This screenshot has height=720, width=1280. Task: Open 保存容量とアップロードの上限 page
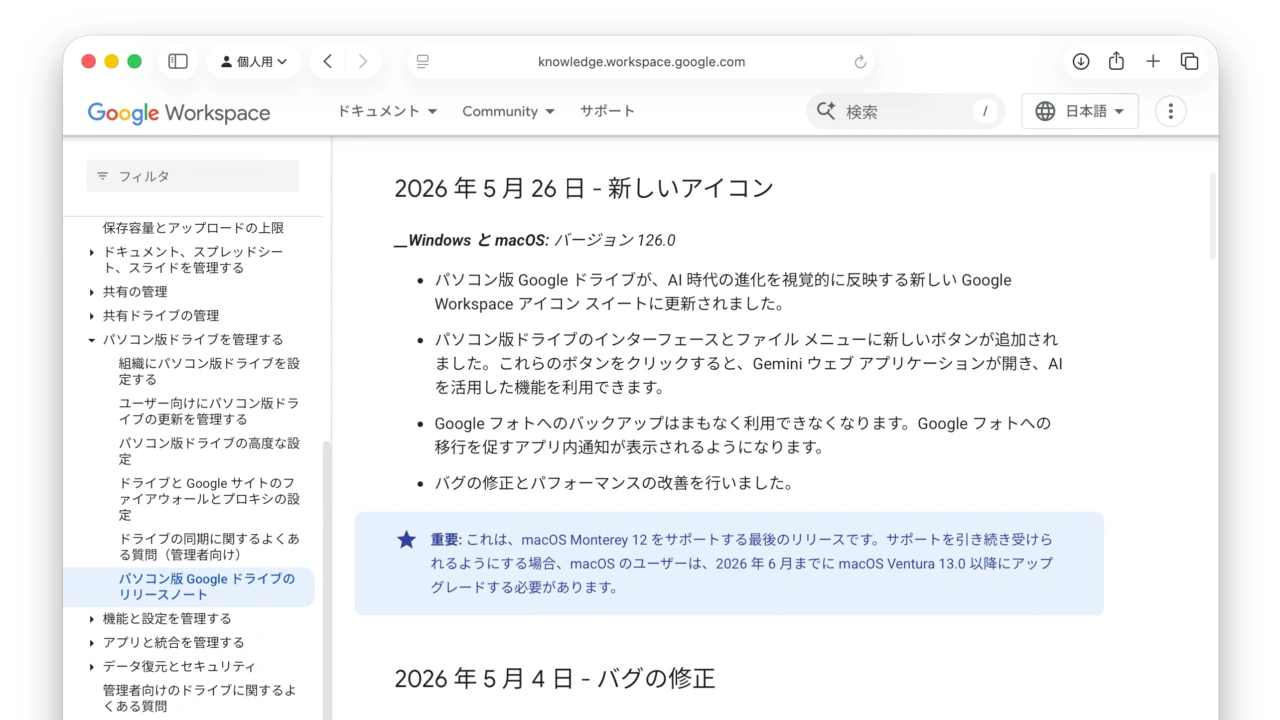(x=193, y=228)
